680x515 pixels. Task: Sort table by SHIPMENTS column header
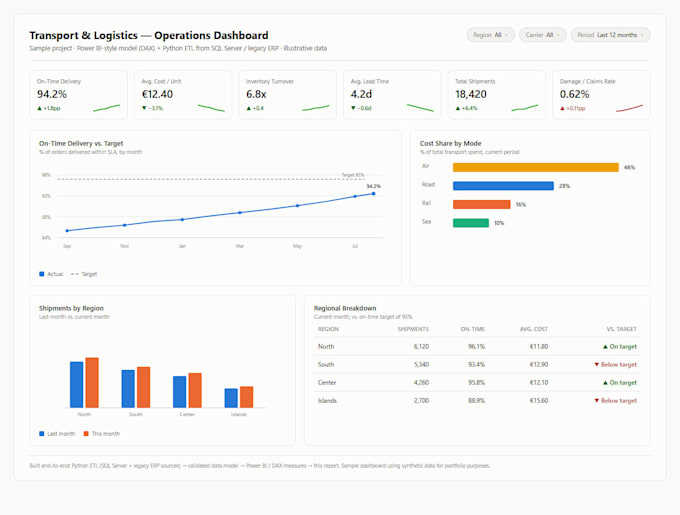pos(413,329)
